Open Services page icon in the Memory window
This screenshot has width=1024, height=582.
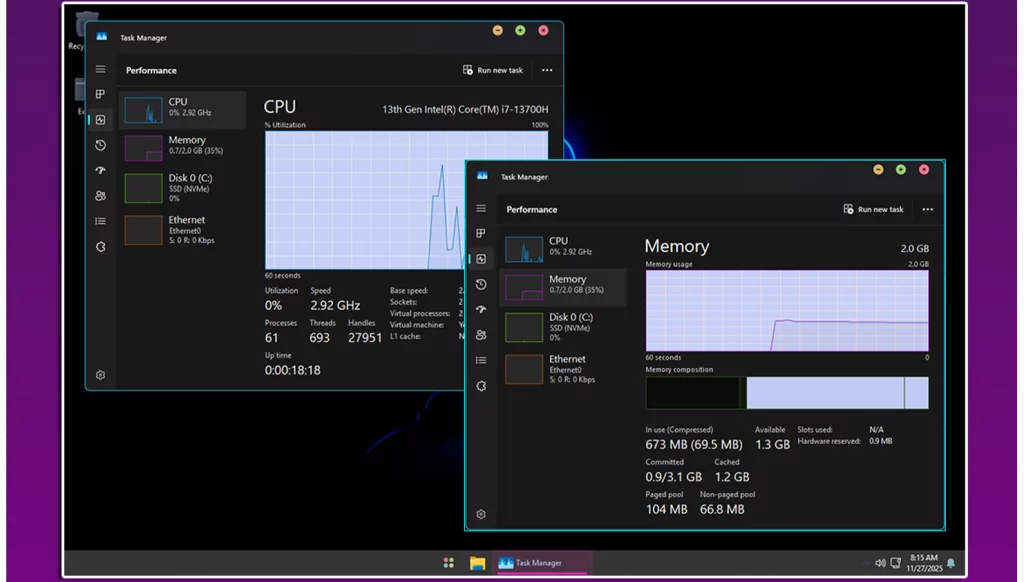[x=481, y=386]
